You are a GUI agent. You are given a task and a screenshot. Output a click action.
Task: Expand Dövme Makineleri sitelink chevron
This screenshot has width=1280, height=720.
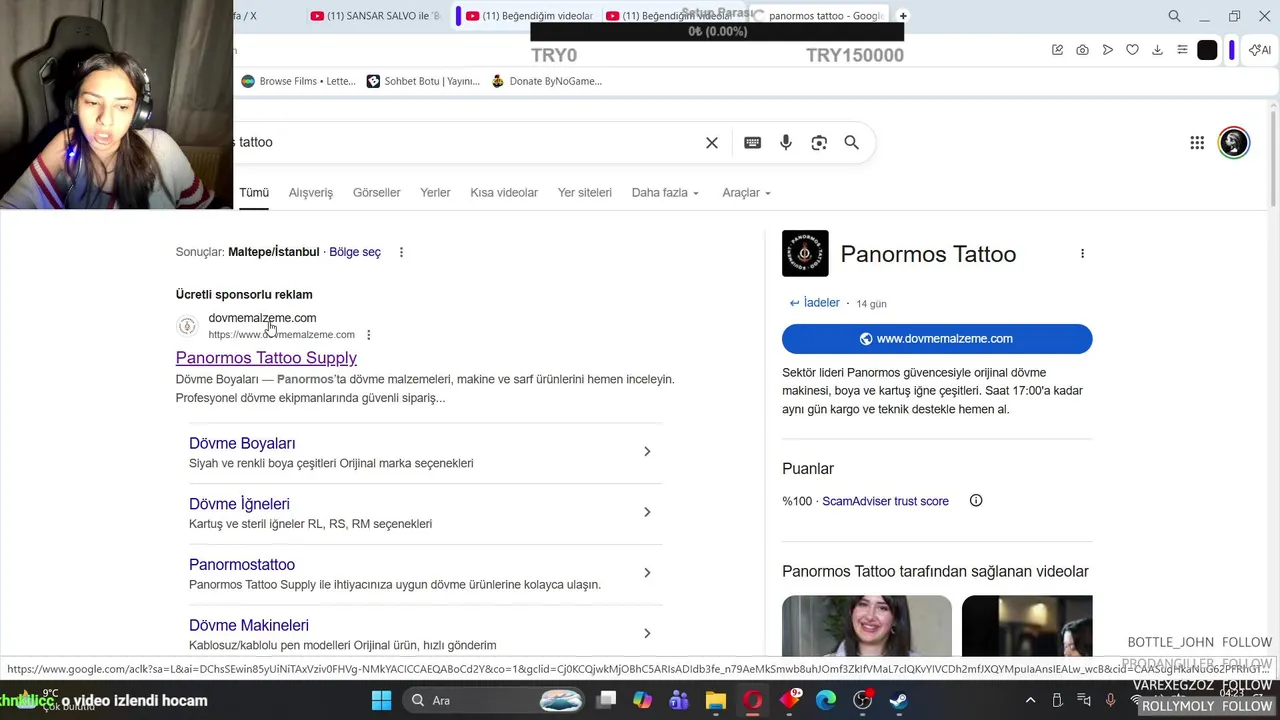(647, 633)
